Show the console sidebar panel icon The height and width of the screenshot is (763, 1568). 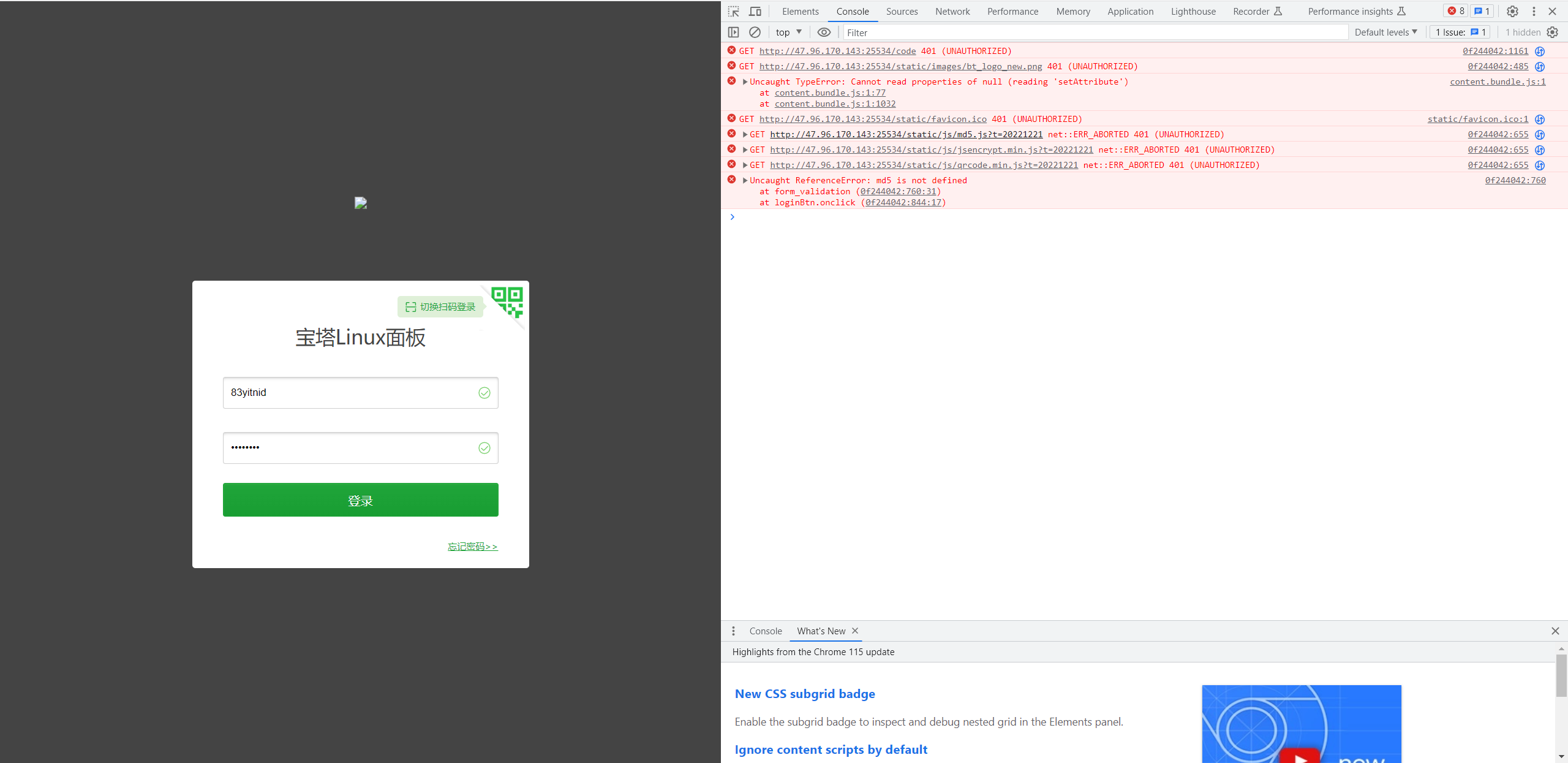click(733, 32)
